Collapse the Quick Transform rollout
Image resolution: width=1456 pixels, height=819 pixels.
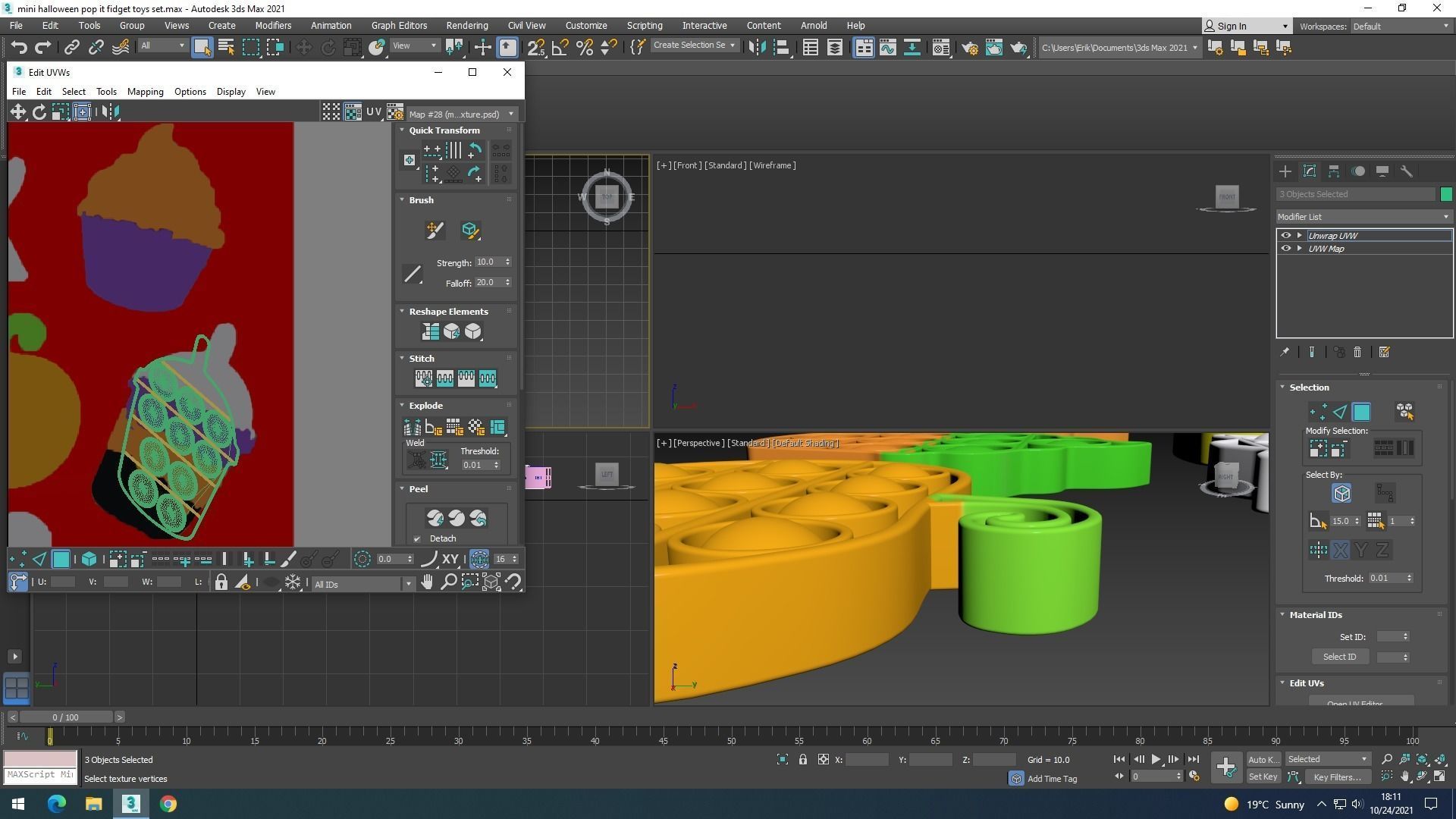point(403,130)
